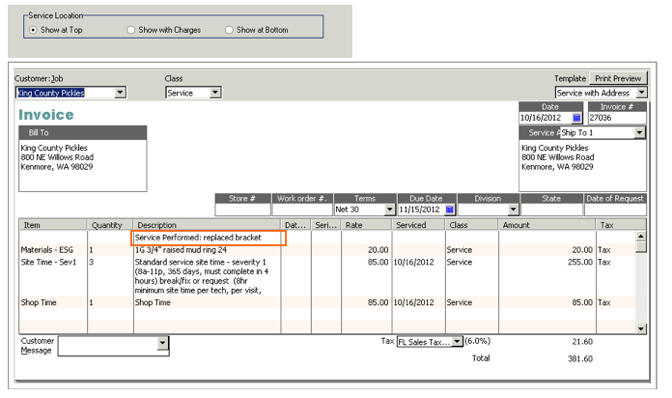Image resolution: width=672 pixels, height=398 pixels.
Task: Click the Print Preview button
Action: (618, 78)
